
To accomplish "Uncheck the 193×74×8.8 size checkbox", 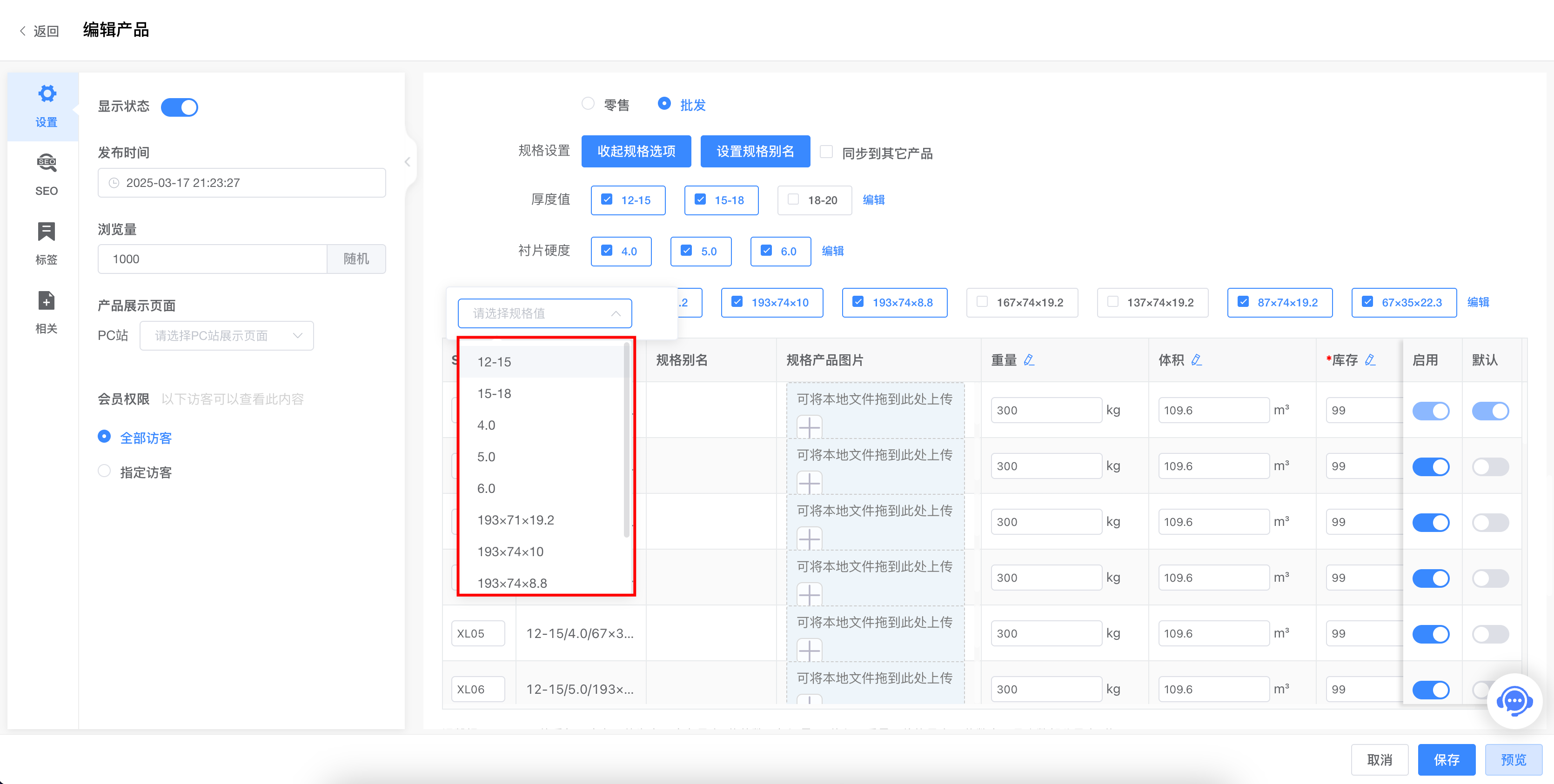I will coord(858,301).
